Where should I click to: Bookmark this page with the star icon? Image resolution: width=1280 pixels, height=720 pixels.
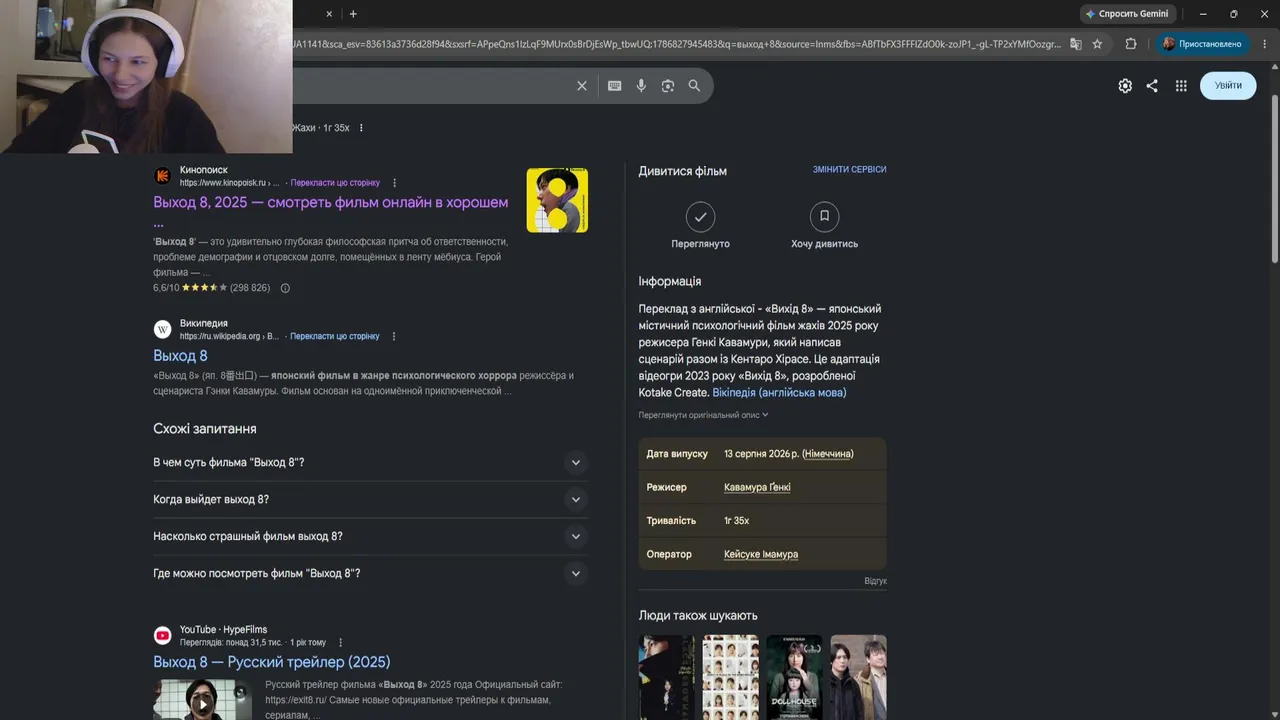[1097, 44]
